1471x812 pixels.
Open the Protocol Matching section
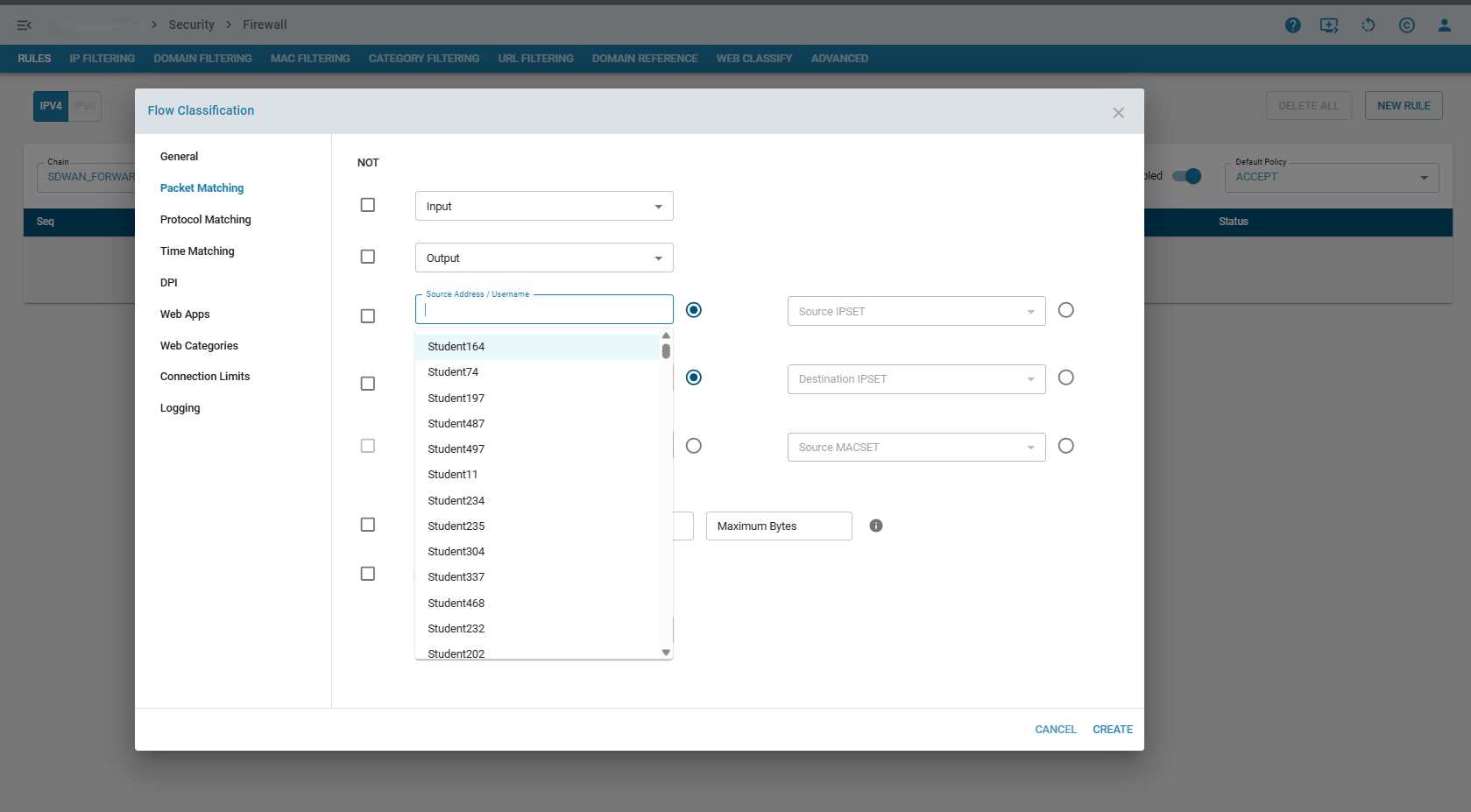(x=205, y=220)
